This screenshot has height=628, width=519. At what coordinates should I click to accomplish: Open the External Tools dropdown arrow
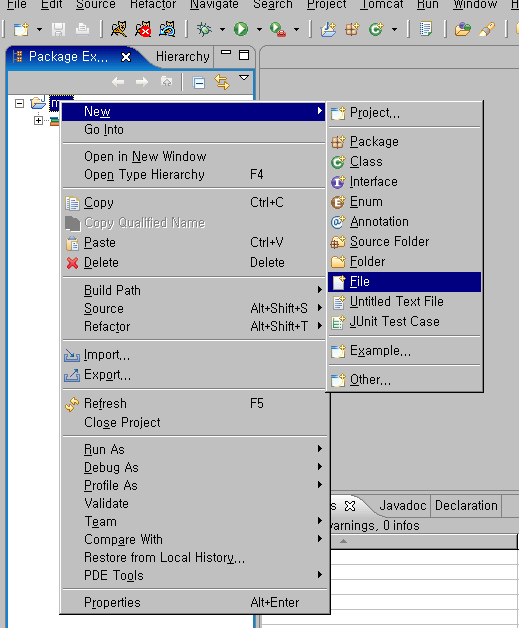(296, 29)
